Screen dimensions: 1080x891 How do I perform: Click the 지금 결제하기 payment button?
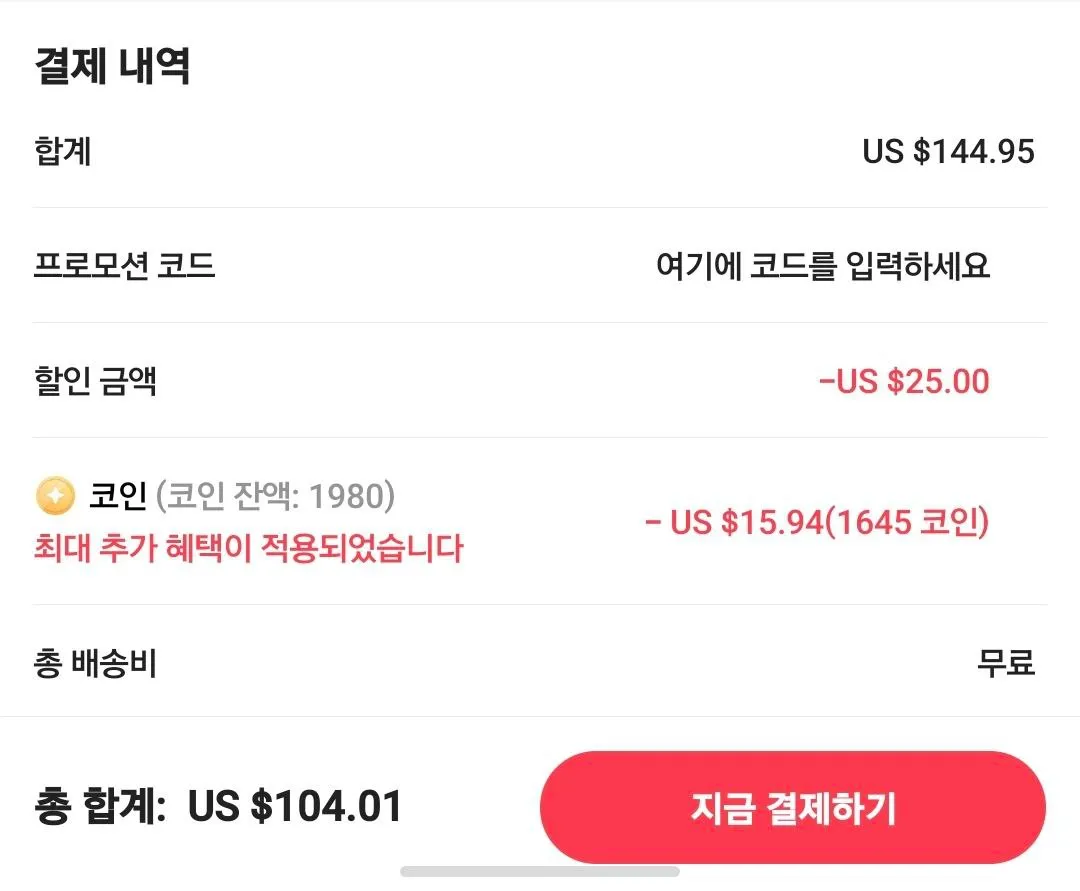point(793,807)
